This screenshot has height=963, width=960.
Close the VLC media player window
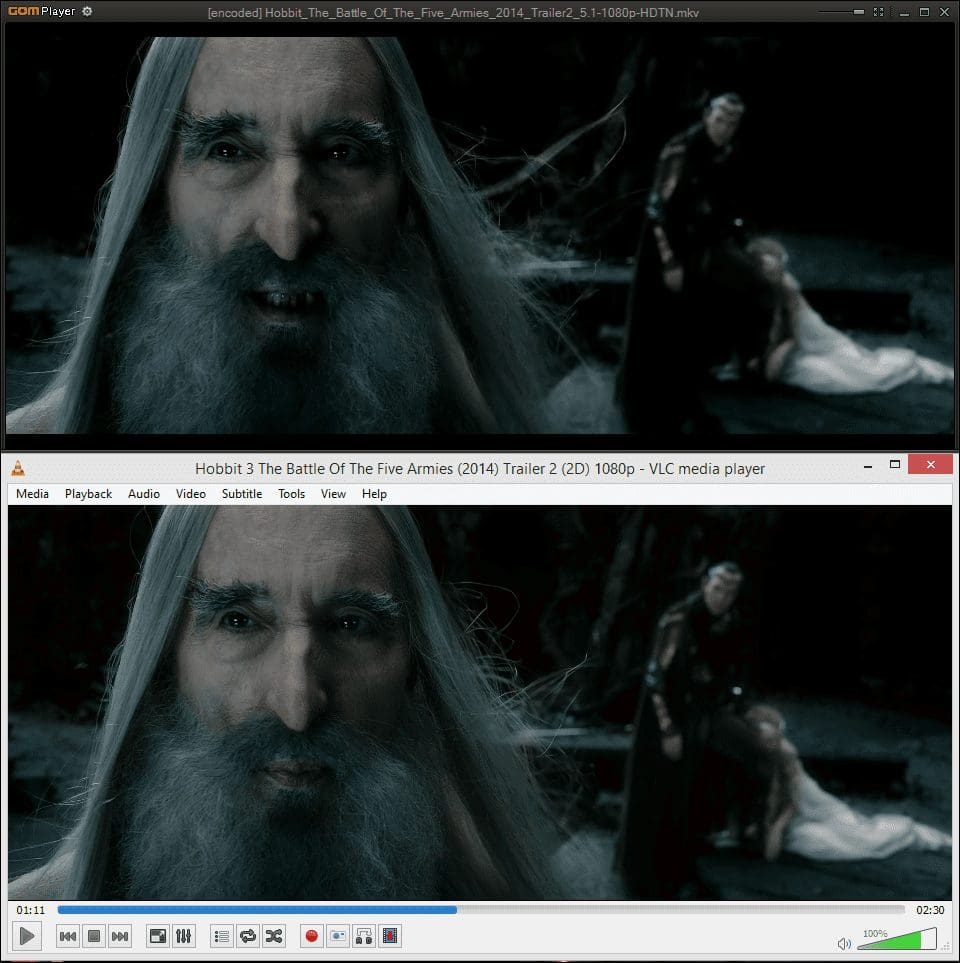(931, 464)
